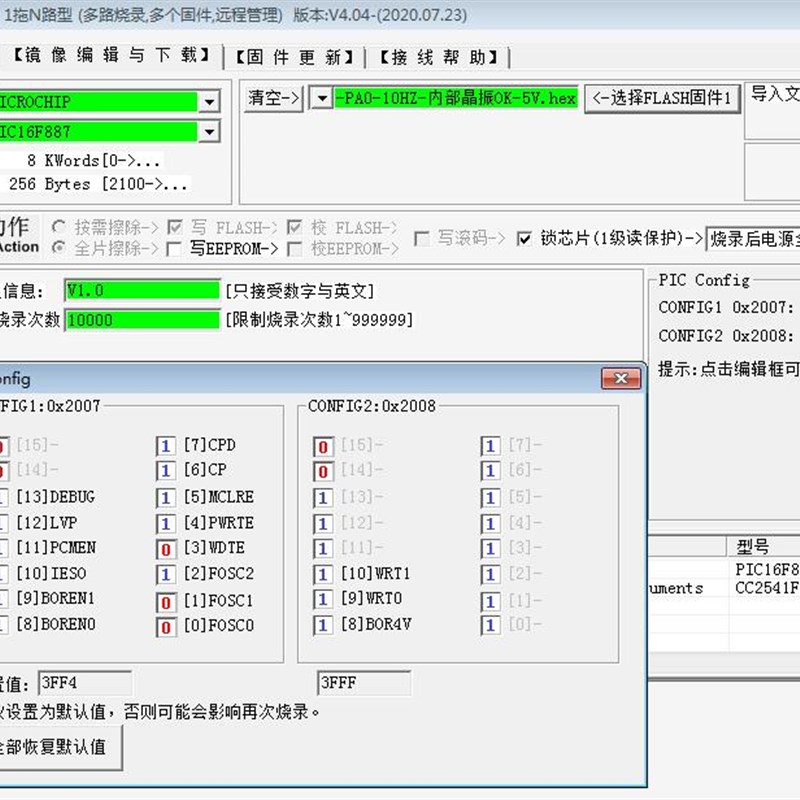This screenshot has width=800, height=800.
Task: Toggle bit [4]PWRTE in CONFIG1
Action: click(166, 523)
